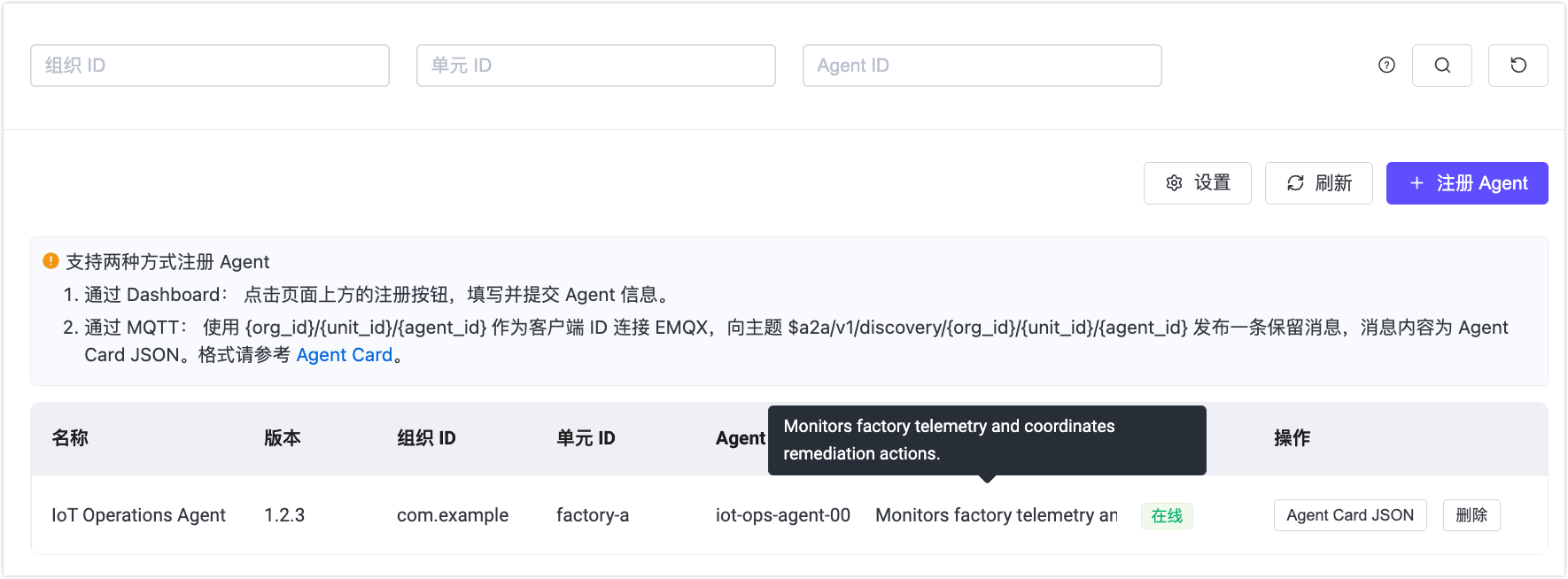This screenshot has height=579, width=1568.
Task: Click the 单元 ID input field
Action: coord(595,65)
